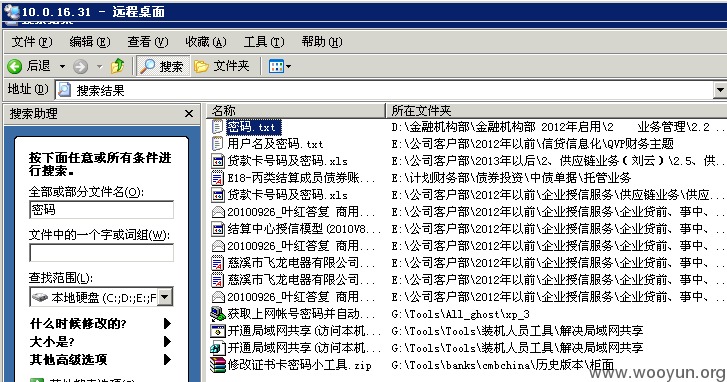Select the 密码.txt file icon
Screen dimensions: 727x382
tap(217, 127)
